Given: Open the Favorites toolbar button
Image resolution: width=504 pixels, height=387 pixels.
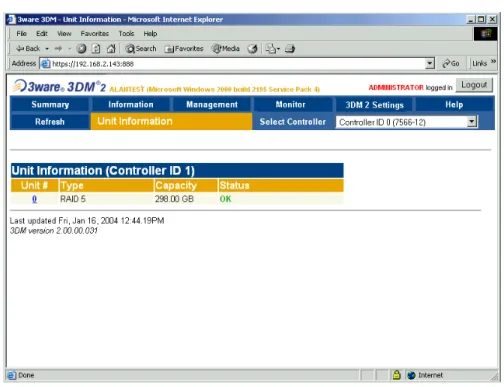Looking at the screenshot, I should tap(184, 49).
